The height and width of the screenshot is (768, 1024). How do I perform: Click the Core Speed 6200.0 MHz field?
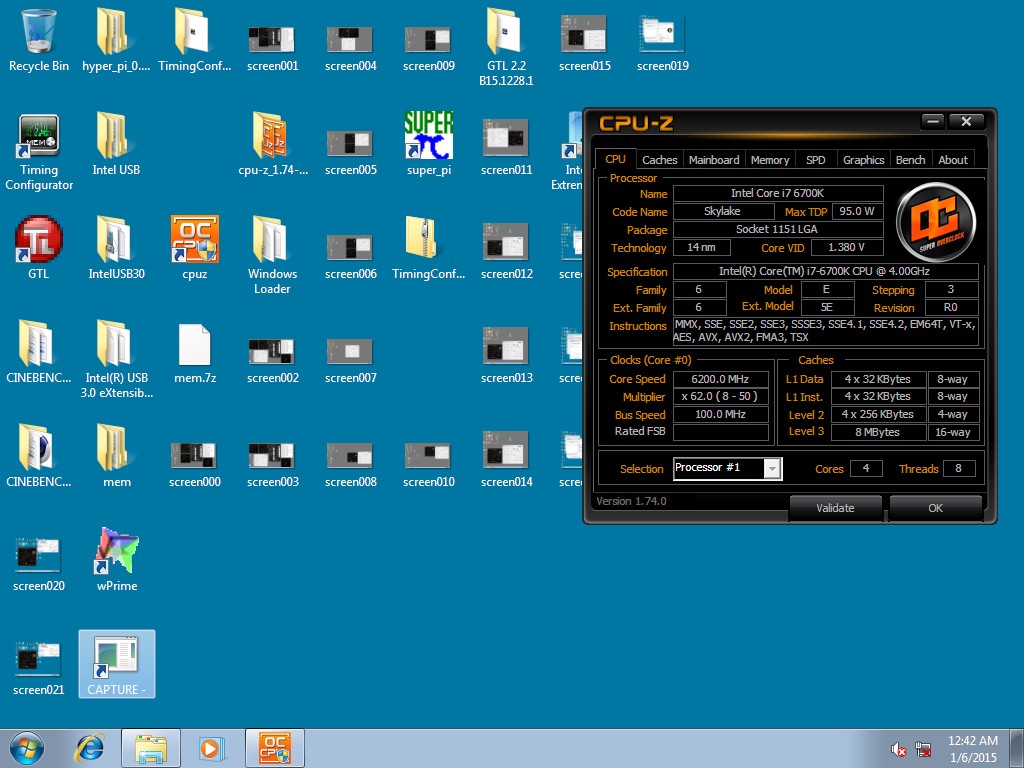click(720, 379)
